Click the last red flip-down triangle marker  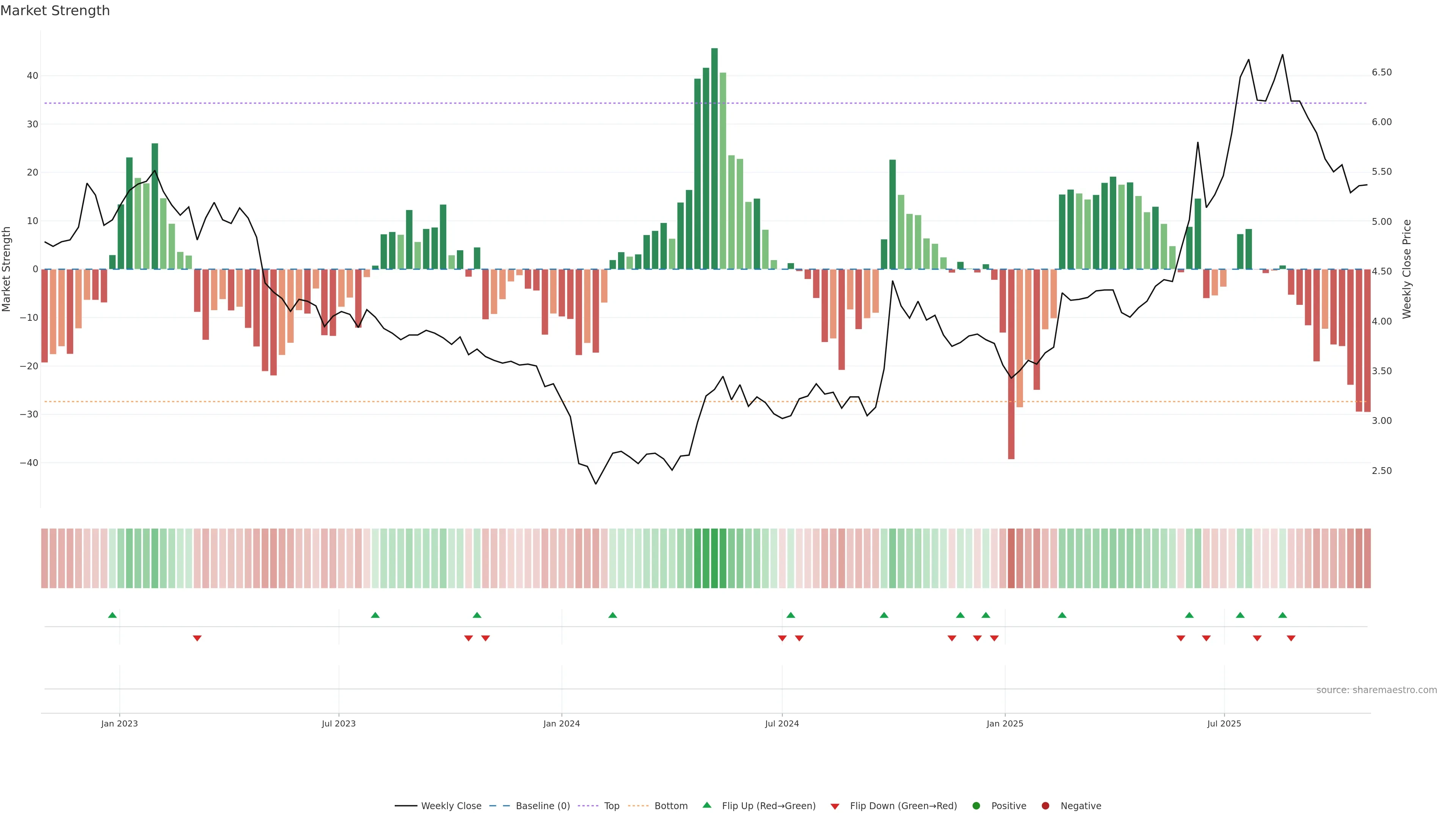pos(1291,638)
